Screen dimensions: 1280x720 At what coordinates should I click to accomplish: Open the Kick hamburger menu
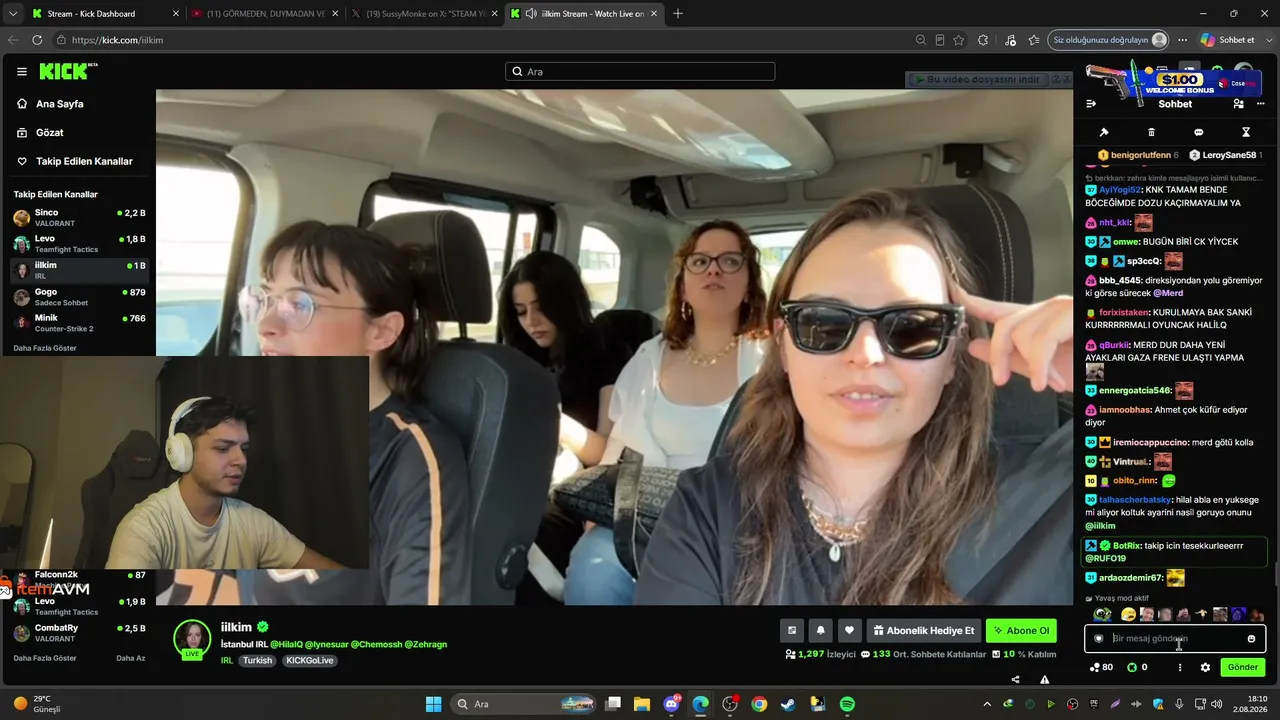21,72
